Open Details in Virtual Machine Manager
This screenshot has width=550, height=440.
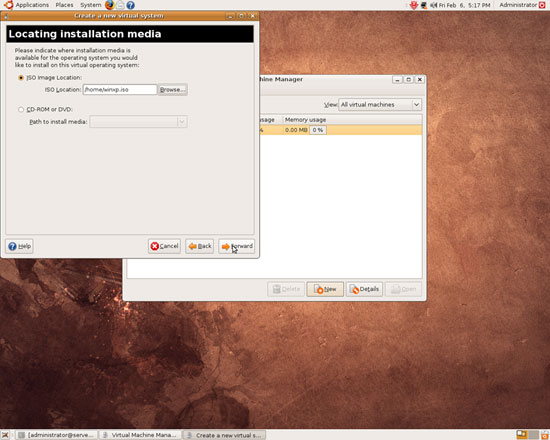click(x=364, y=289)
